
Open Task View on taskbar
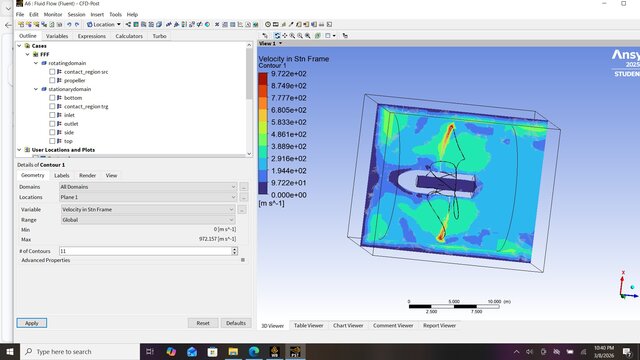click(x=150, y=351)
